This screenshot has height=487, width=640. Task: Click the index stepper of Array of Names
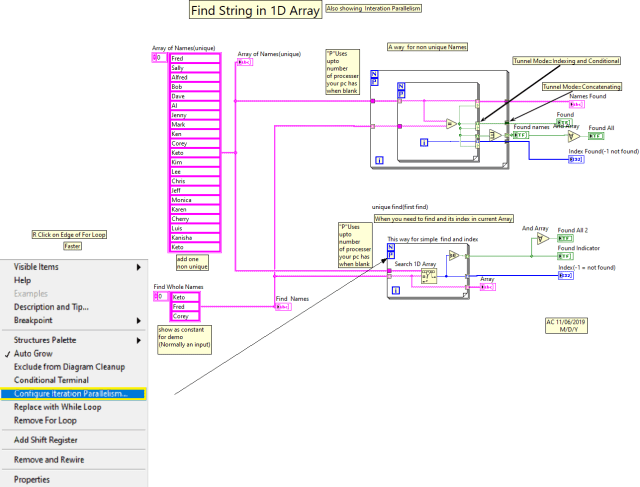pos(156,58)
